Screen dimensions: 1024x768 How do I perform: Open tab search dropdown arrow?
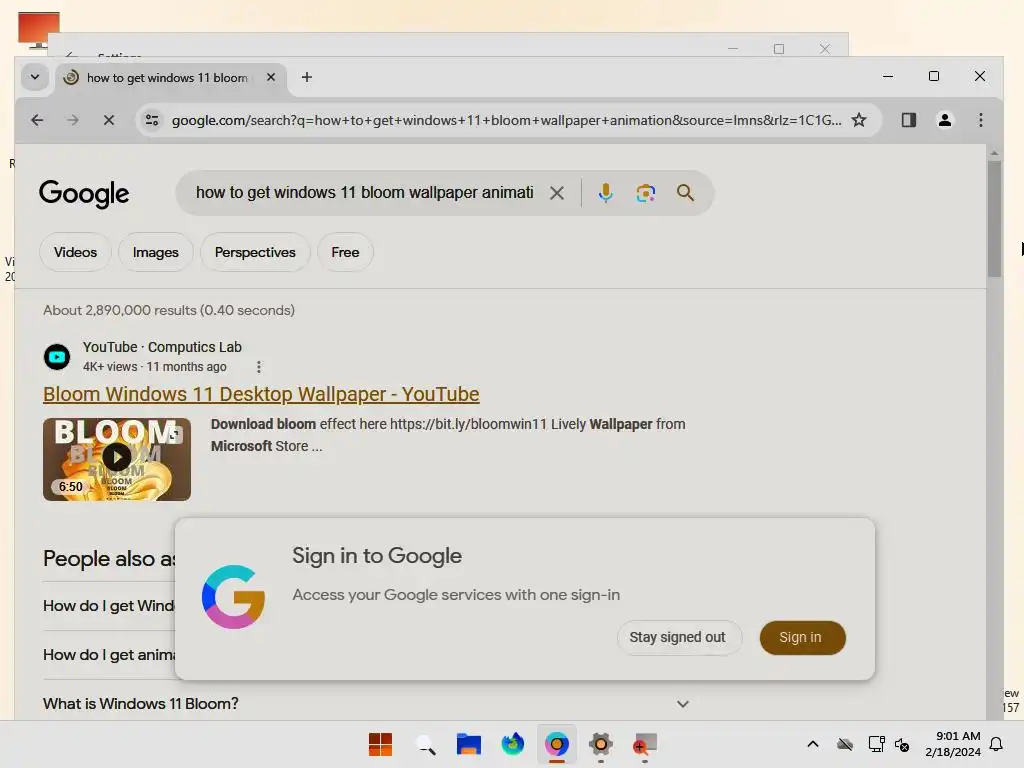[35, 77]
